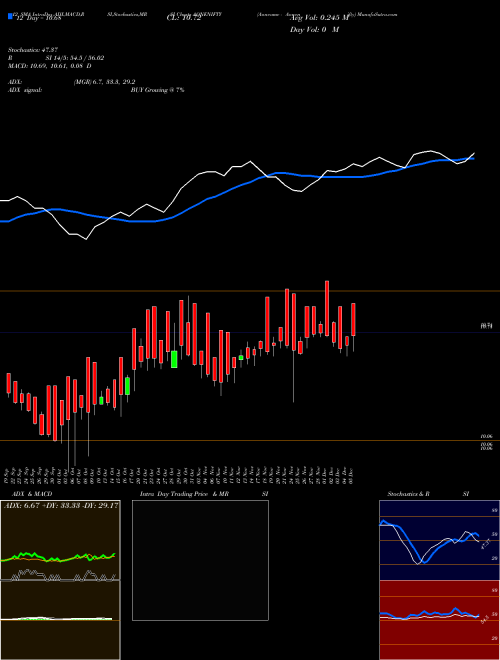Viewport: 500px width, 660px height.
Task: Click the 'SI 14/3: 54.5 / 56.02' reading
Action: point(74,58)
